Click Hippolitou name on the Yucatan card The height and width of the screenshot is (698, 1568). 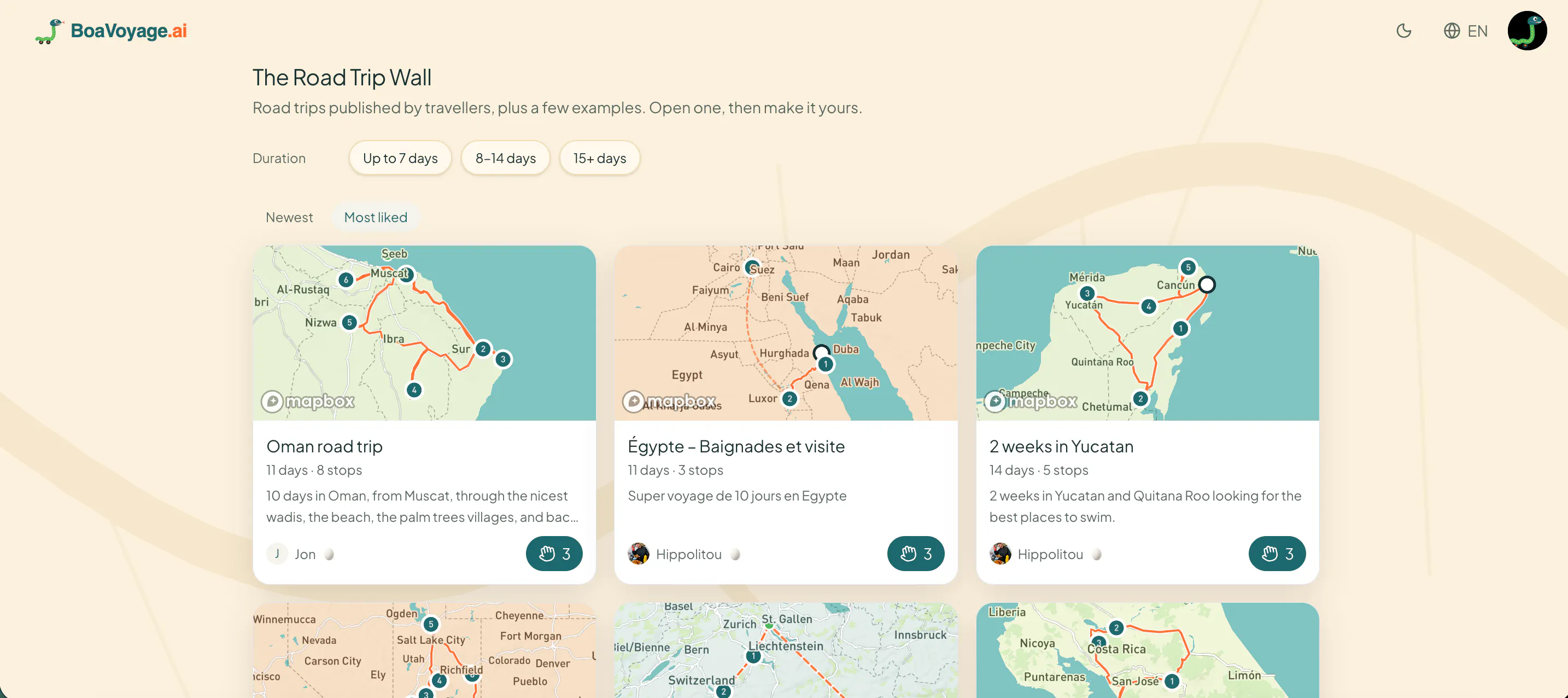[1050, 554]
